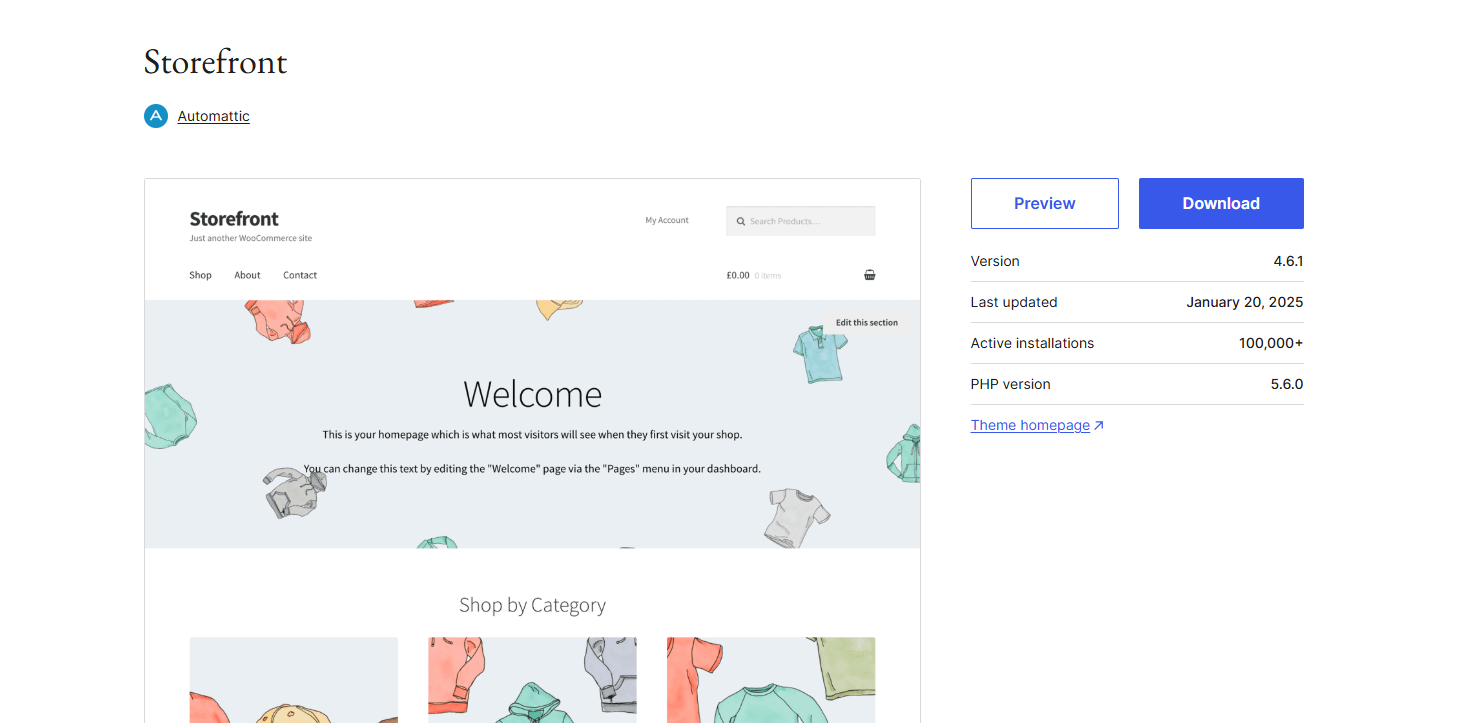1460x723 pixels.
Task: Click the Edit this section label in the preview
Action: click(867, 322)
